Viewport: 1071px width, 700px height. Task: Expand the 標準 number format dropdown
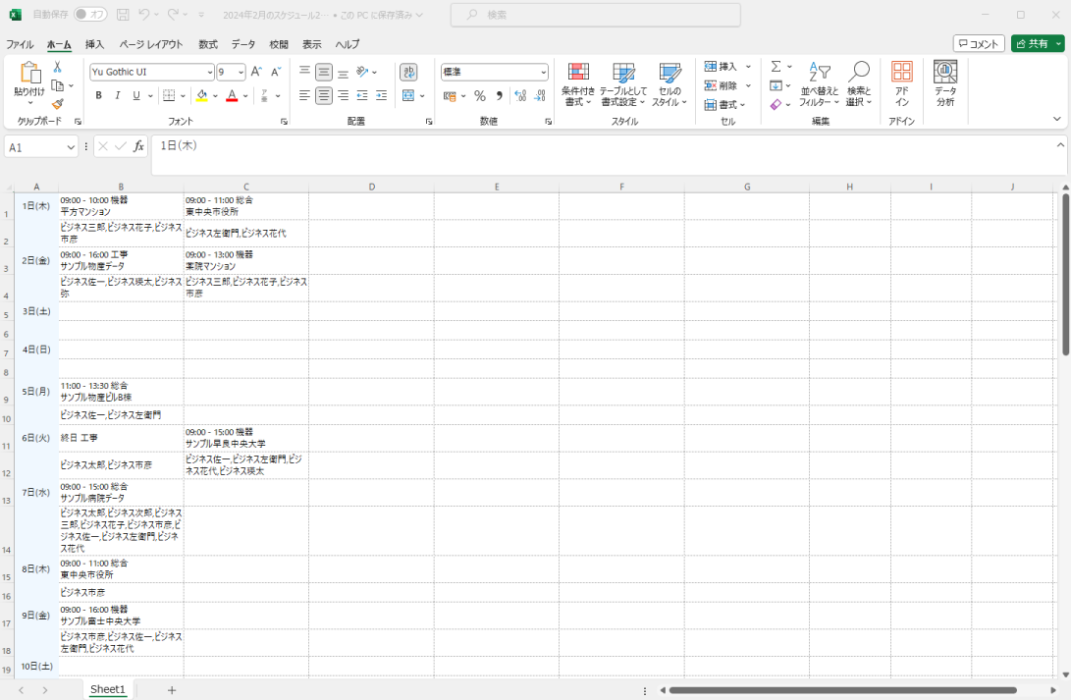coord(543,72)
